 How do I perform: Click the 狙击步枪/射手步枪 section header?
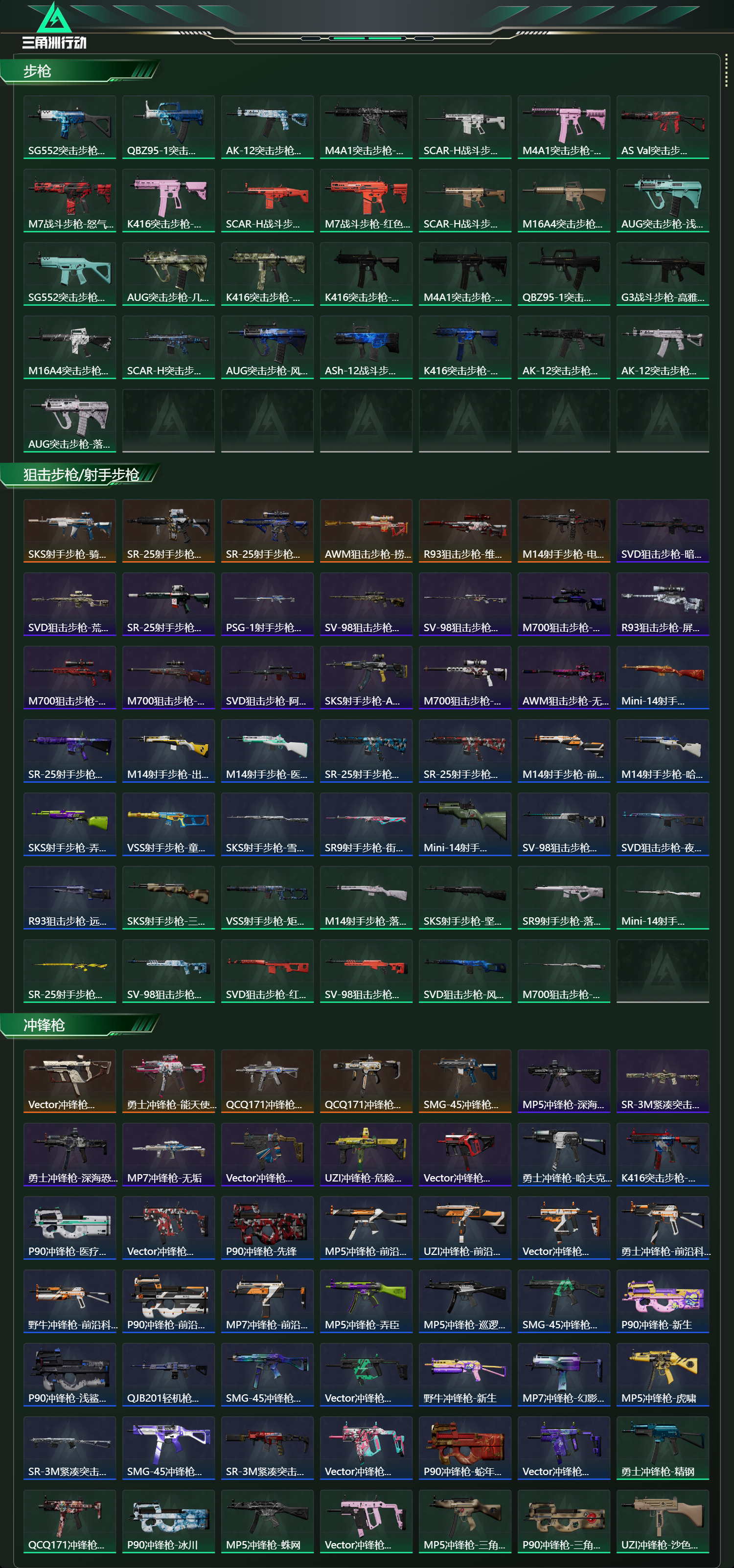pyautogui.click(x=79, y=475)
